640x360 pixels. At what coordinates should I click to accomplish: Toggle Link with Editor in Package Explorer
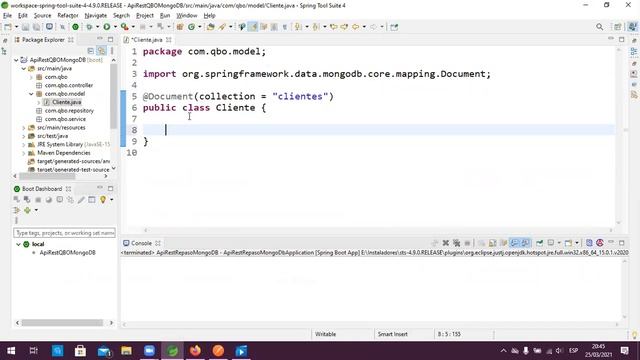(x=101, y=51)
